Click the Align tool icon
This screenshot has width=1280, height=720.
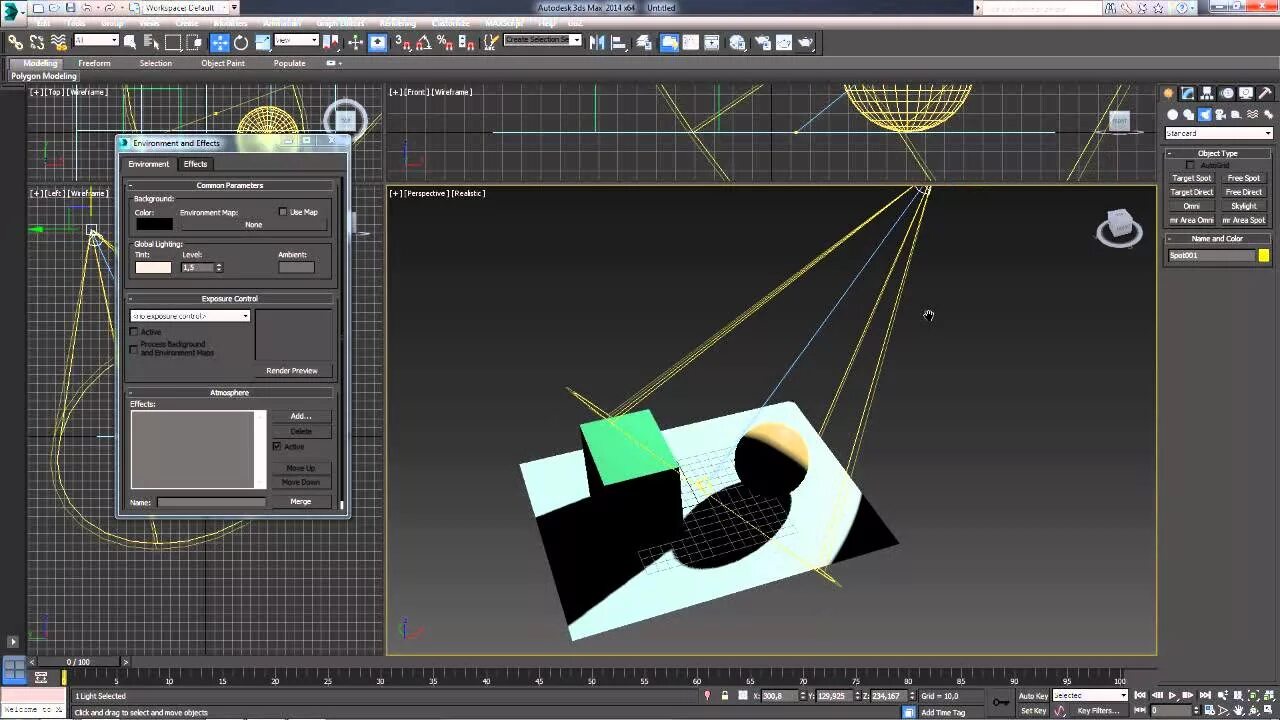(x=618, y=42)
